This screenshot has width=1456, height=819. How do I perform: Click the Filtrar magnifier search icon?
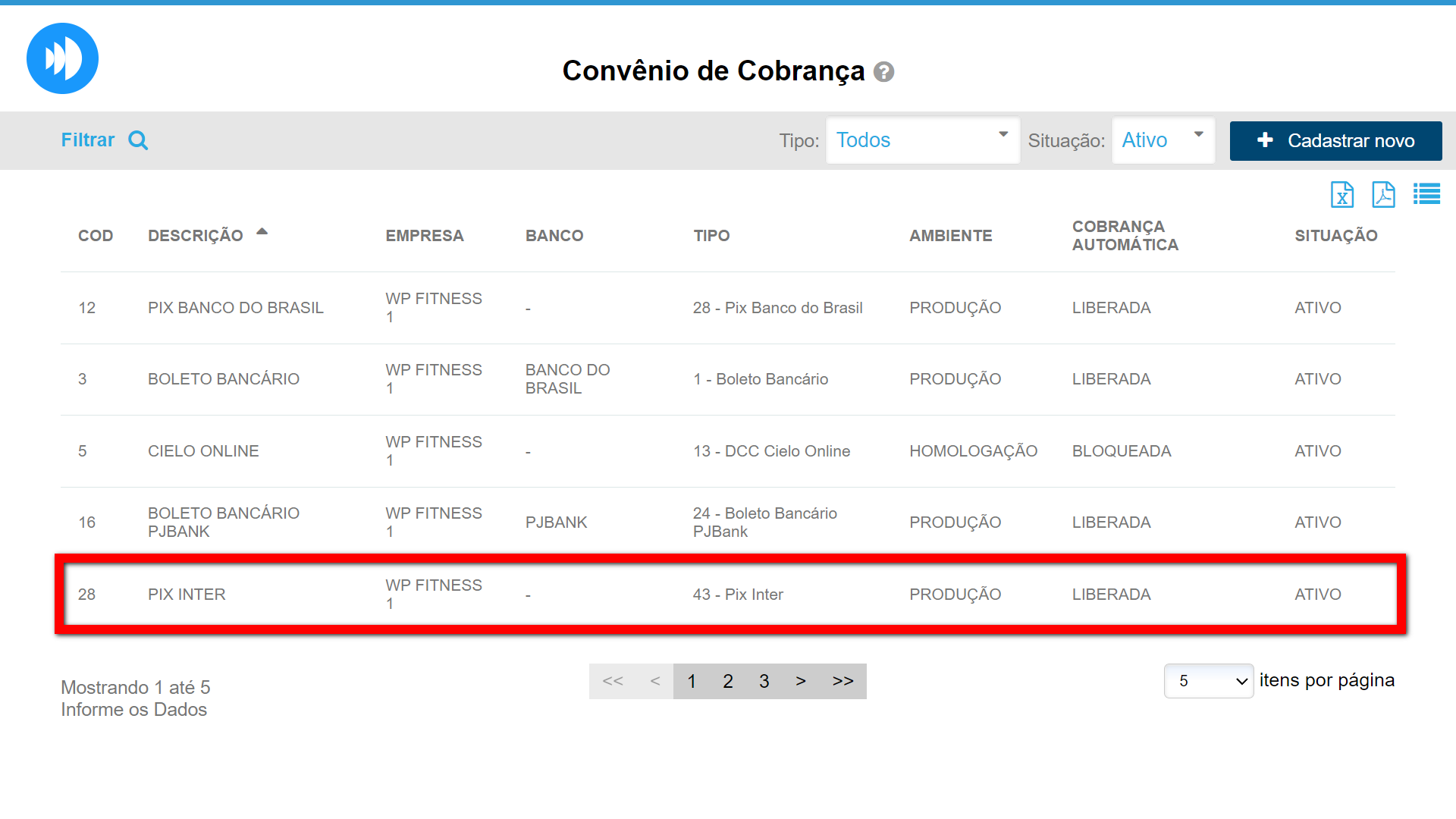[x=138, y=140]
